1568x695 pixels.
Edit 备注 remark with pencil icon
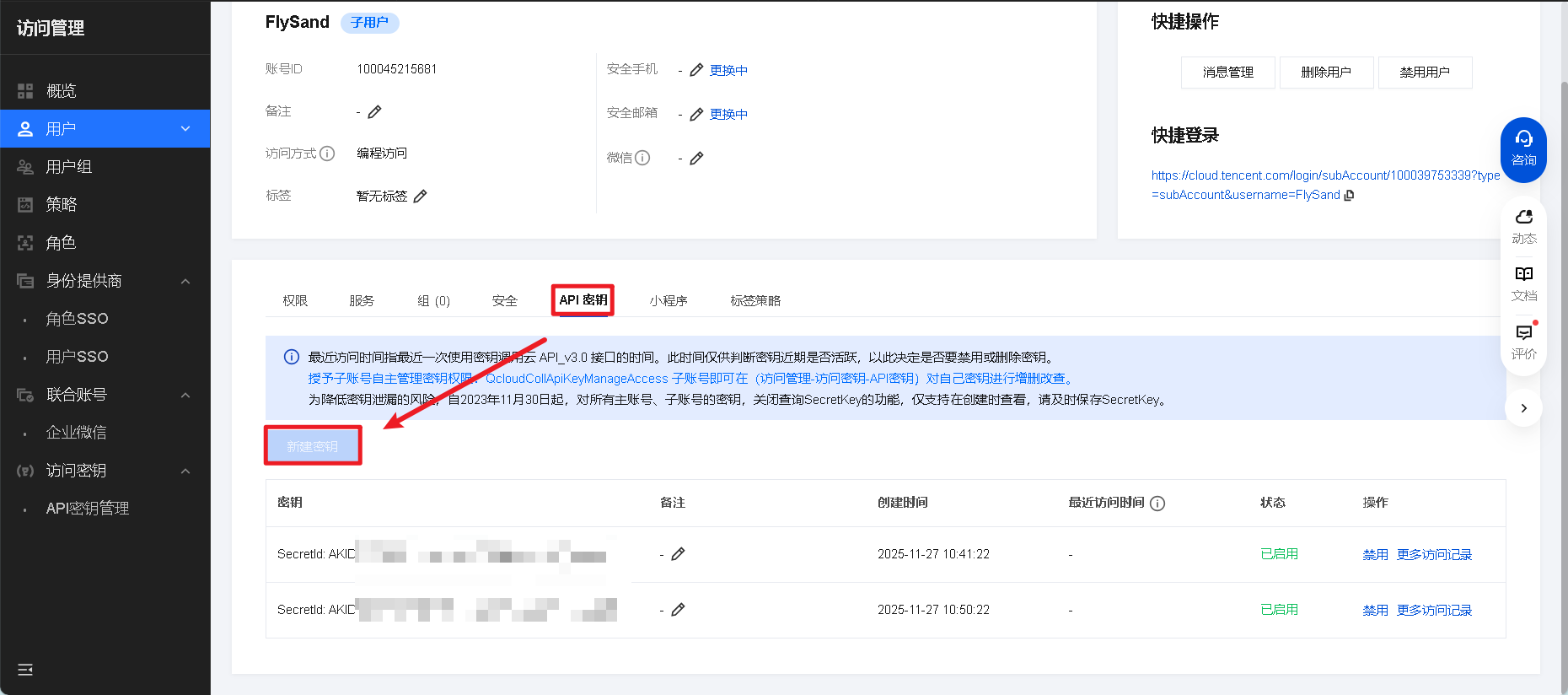coord(375,111)
